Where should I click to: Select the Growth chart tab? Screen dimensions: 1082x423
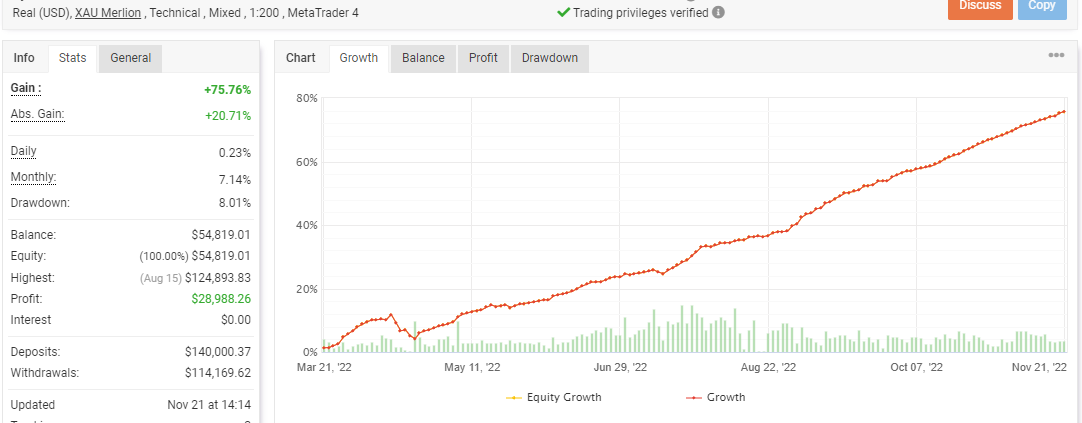coord(358,58)
